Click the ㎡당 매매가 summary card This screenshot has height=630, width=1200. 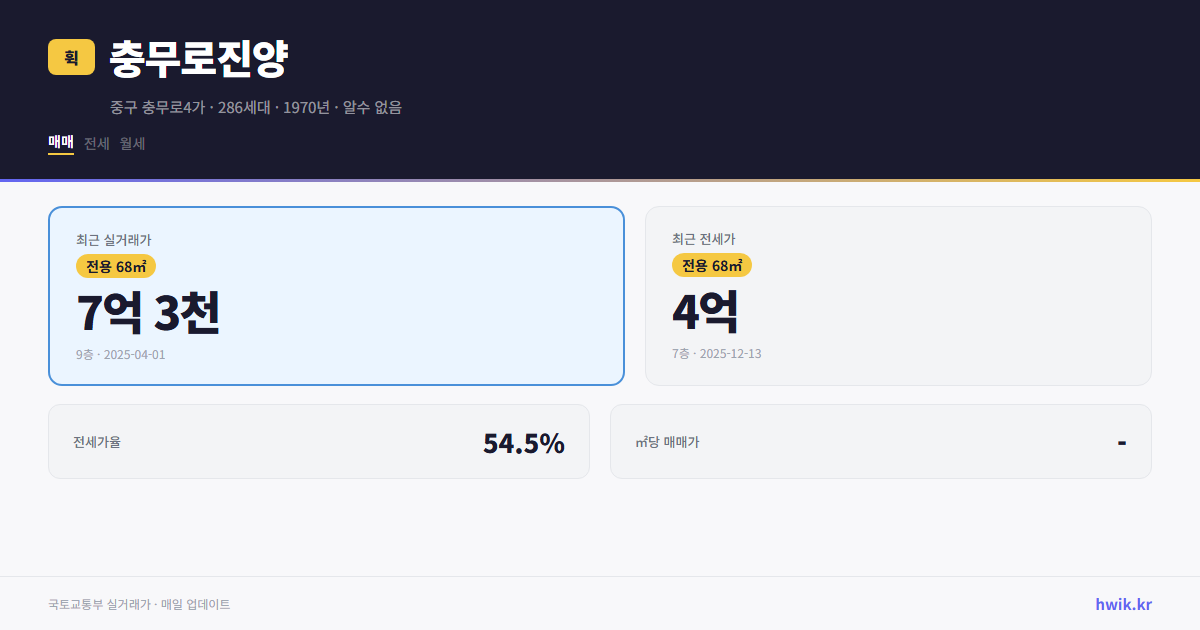[x=880, y=441]
